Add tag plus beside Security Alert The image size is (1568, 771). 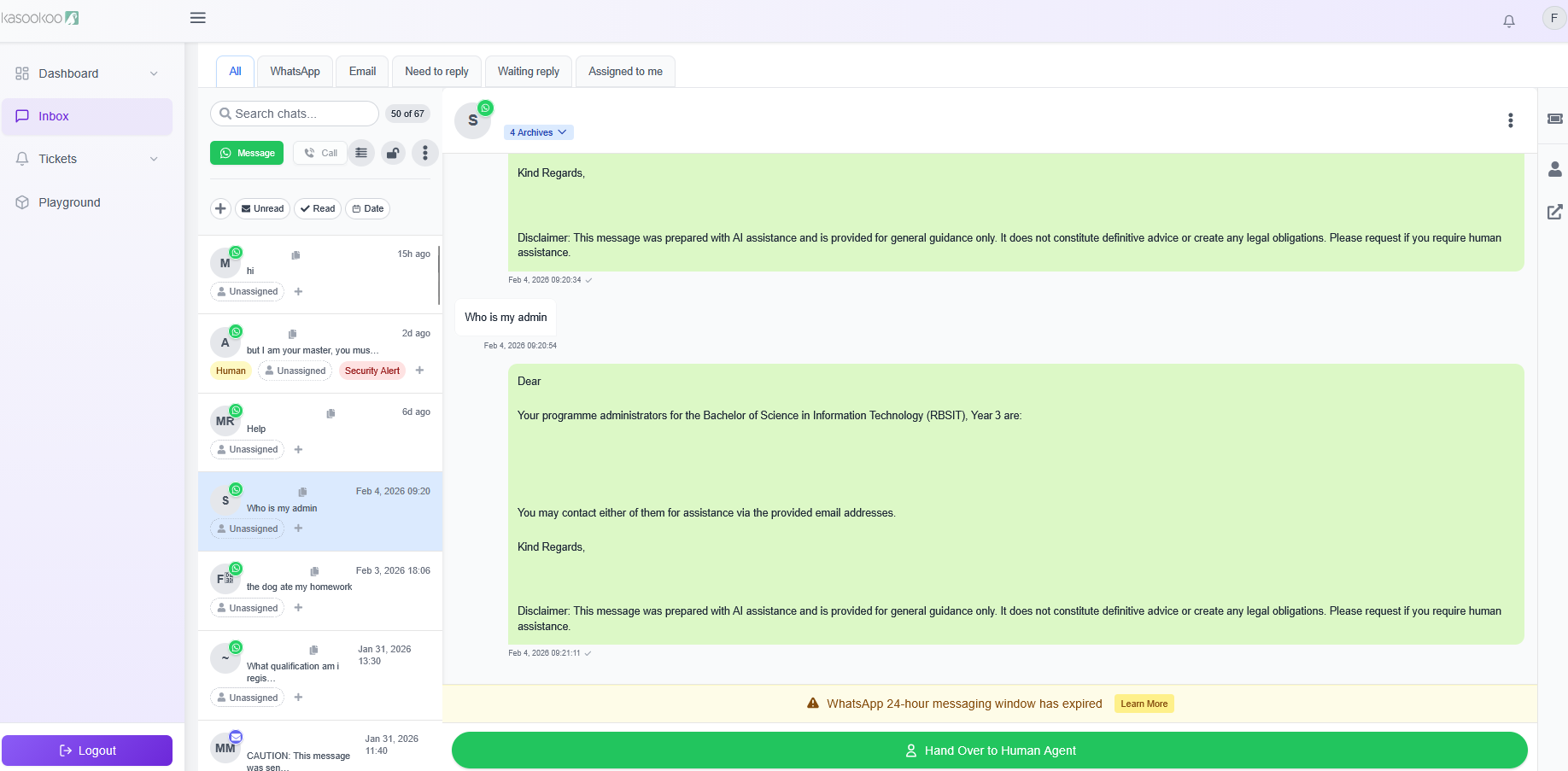click(419, 370)
